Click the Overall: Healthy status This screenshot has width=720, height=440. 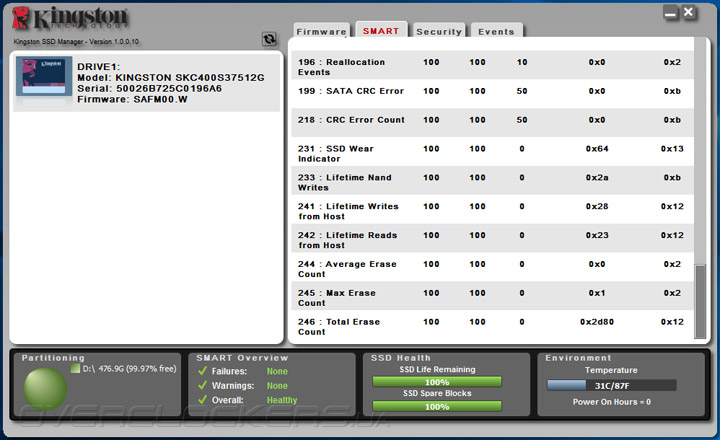[x=254, y=400]
